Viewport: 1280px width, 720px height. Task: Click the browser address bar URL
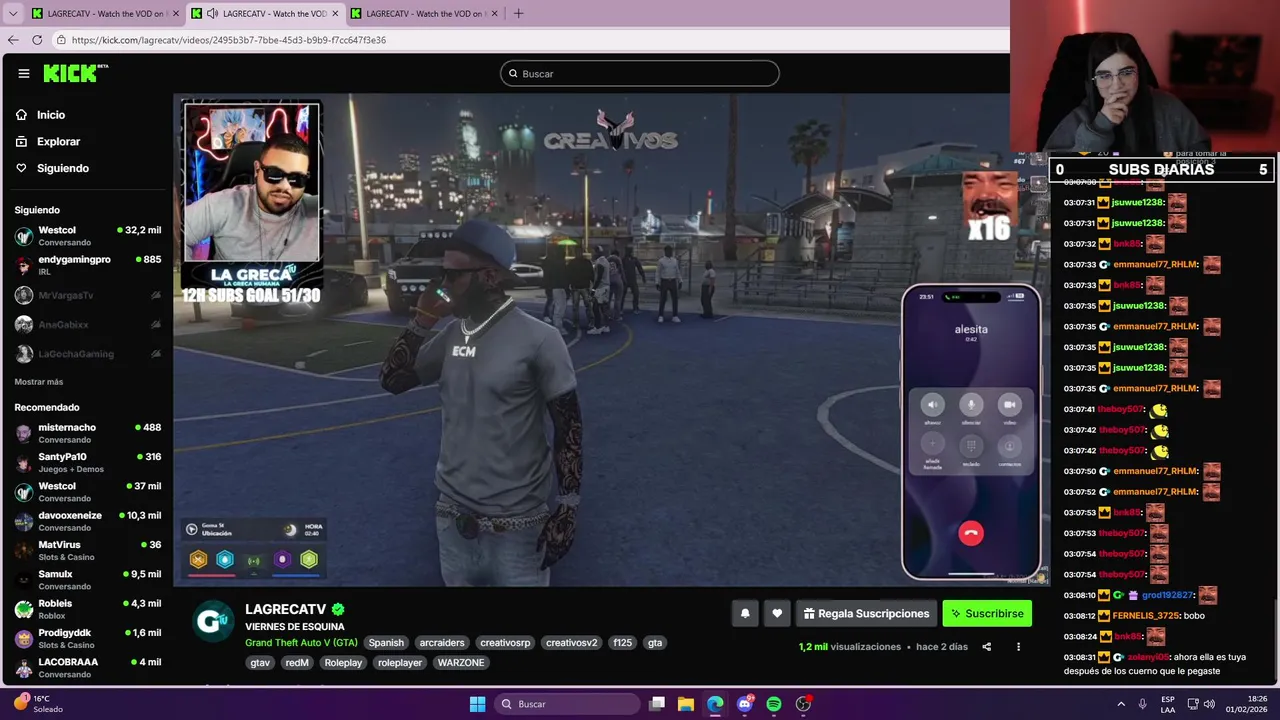point(229,40)
